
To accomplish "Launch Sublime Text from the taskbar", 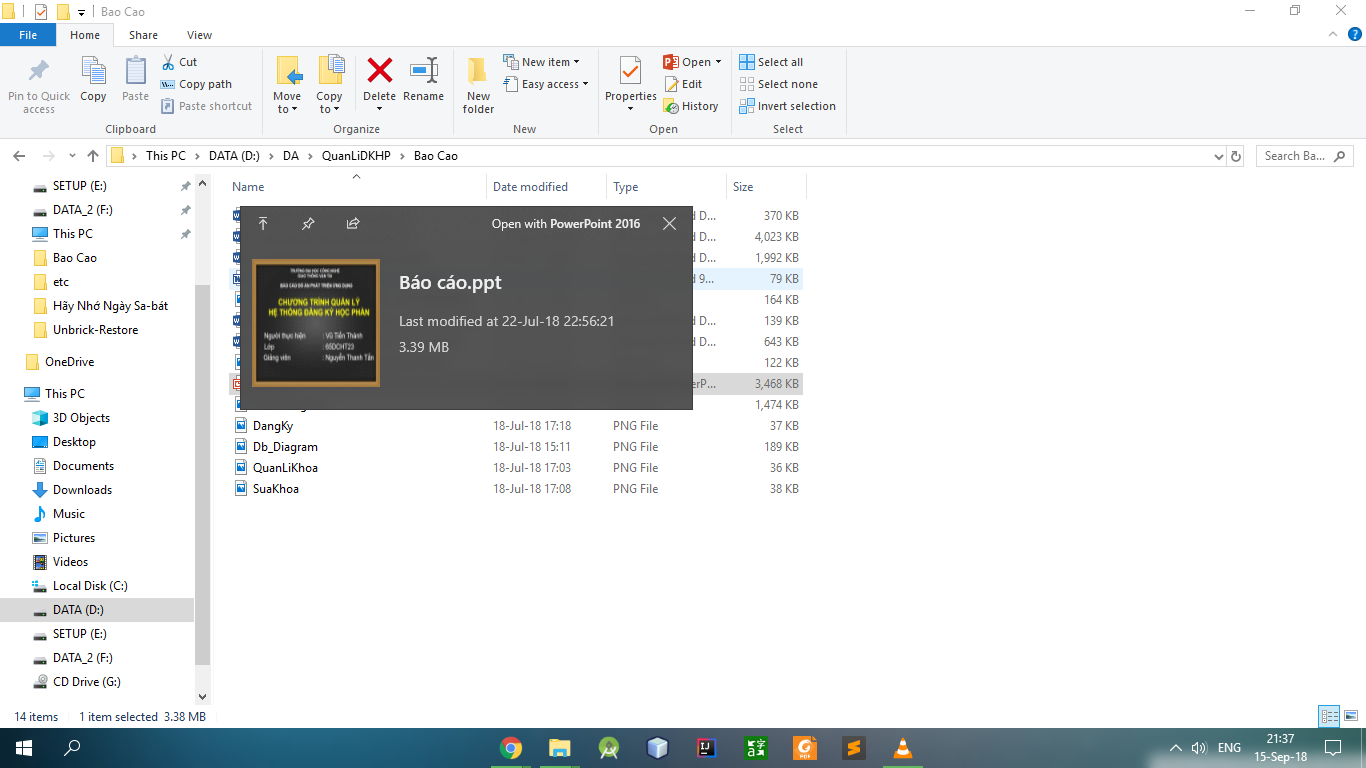I will tap(853, 747).
